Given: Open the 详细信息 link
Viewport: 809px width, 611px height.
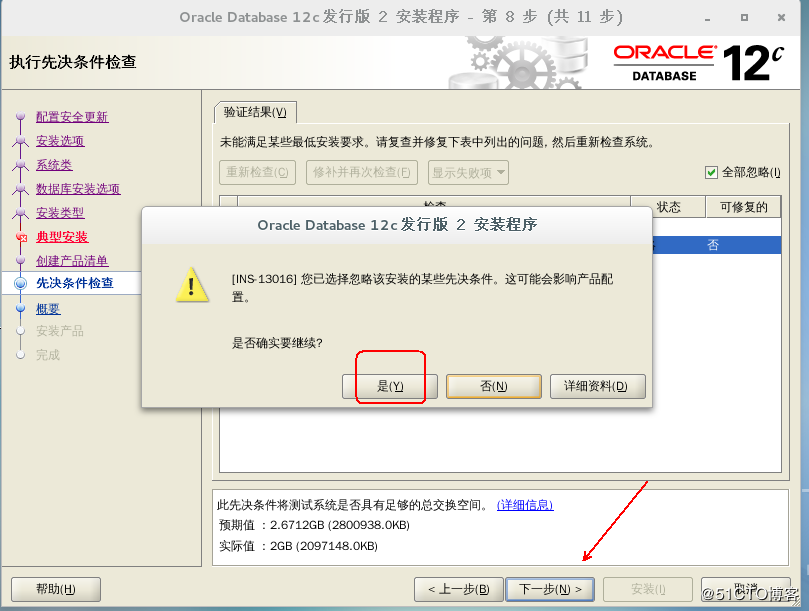Looking at the screenshot, I should tap(525, 505).
